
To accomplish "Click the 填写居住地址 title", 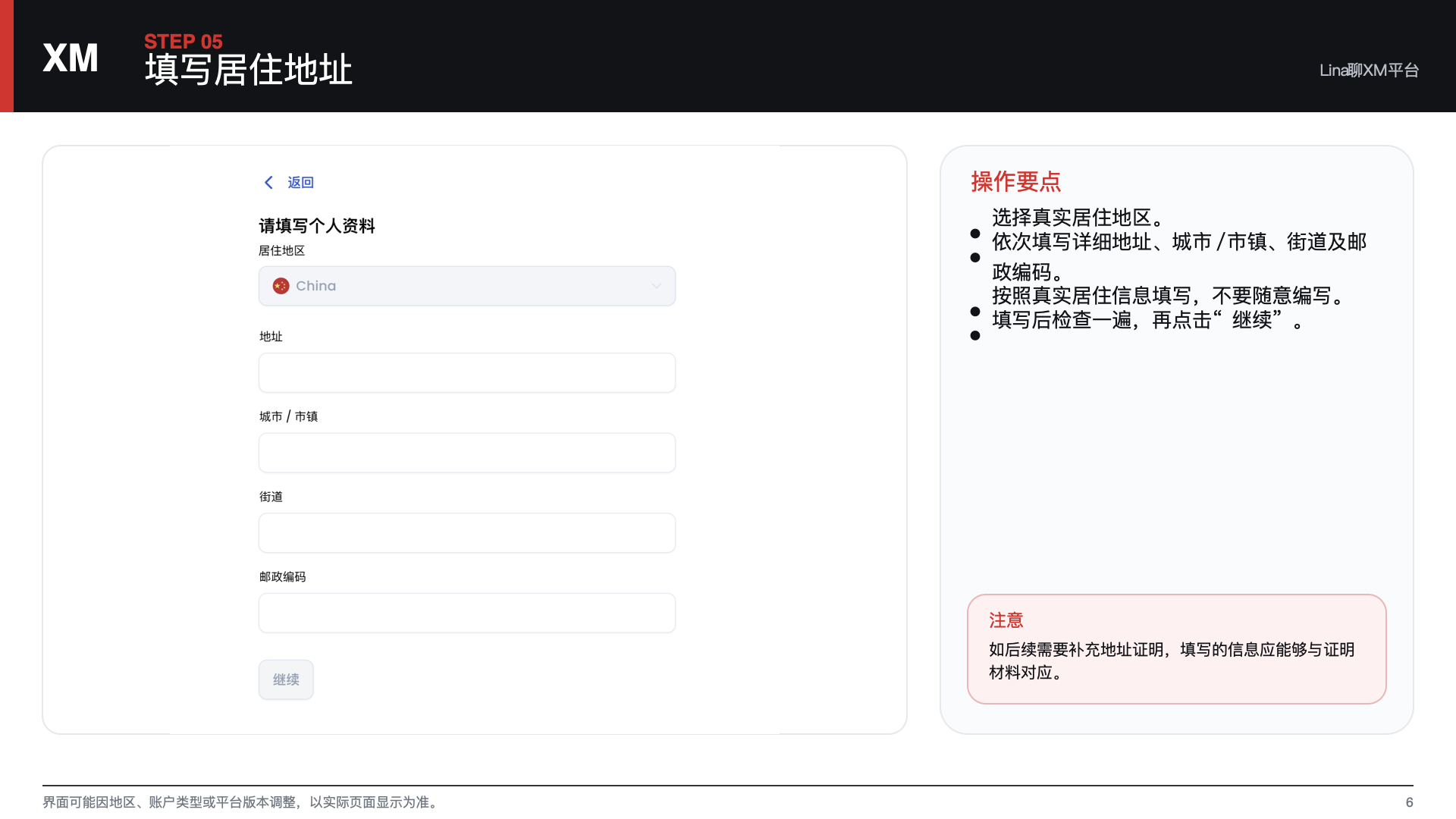I will (x=249, y=70).
